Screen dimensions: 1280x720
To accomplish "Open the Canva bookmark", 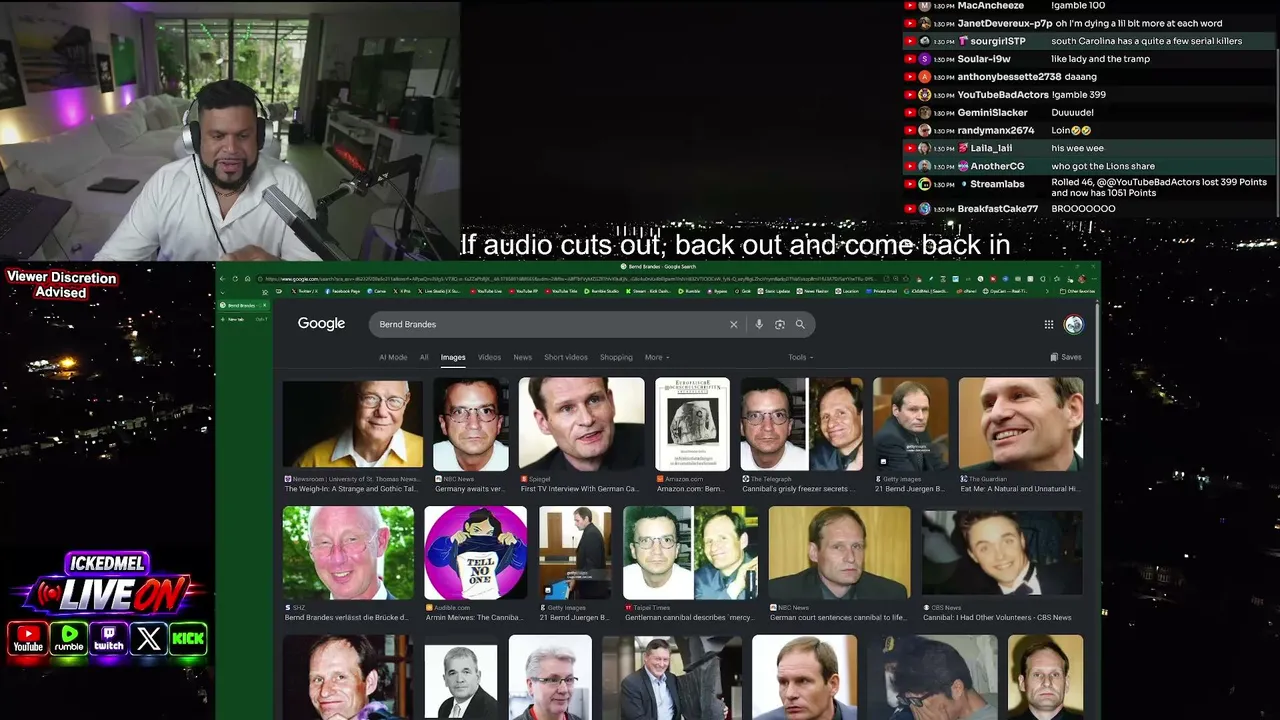I will (377, 291).
